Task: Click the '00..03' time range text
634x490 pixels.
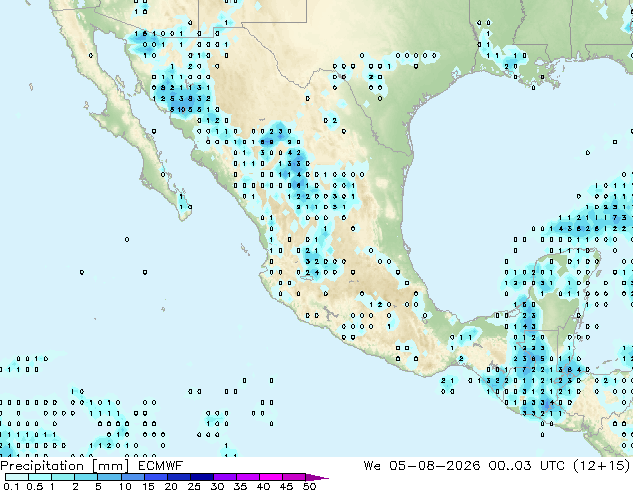Action: 510,466
